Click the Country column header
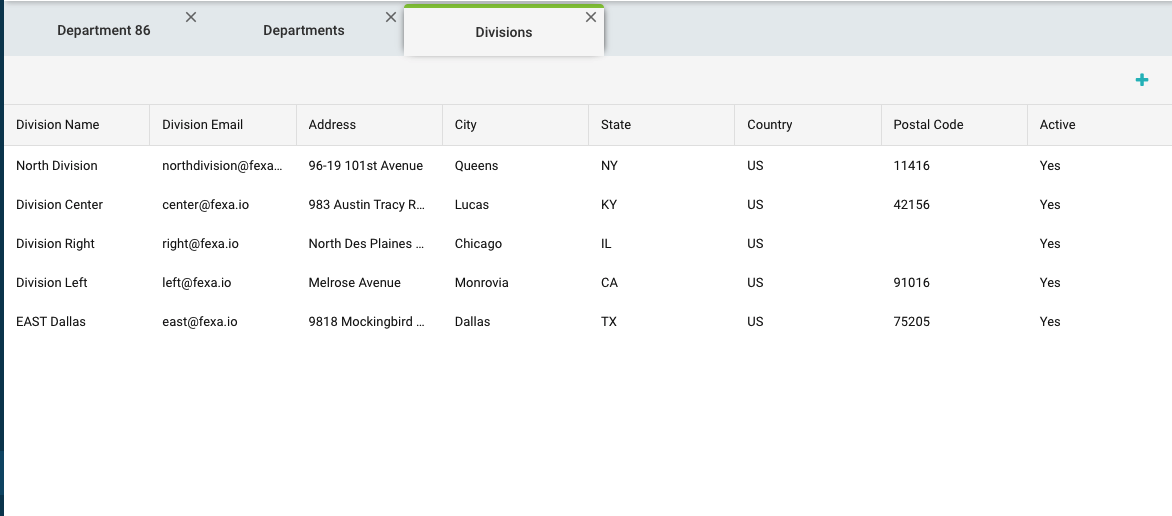The image size is (1172, 516). [770, 125]
